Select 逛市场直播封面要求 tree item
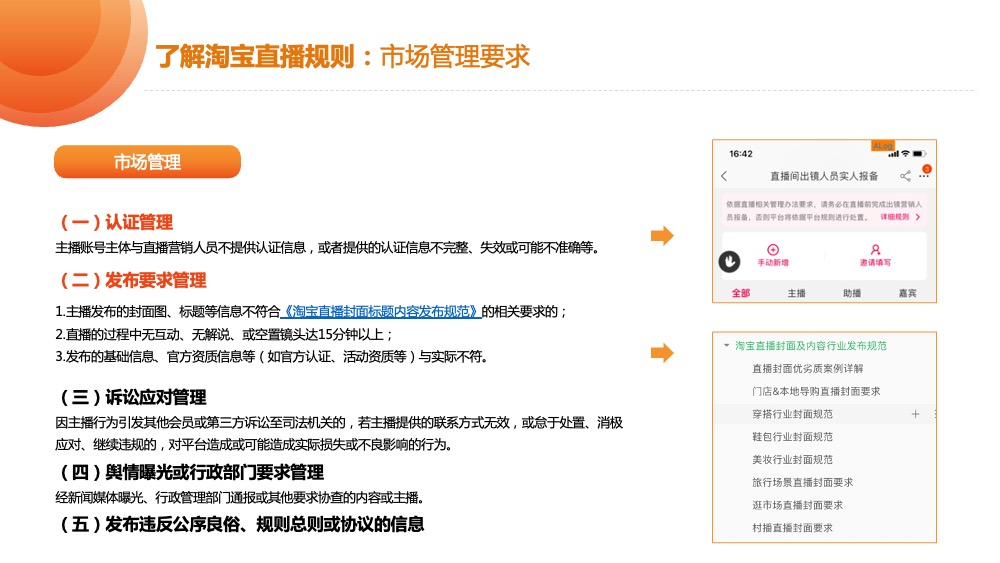The image size is (1000, 563). pos(797,505)
